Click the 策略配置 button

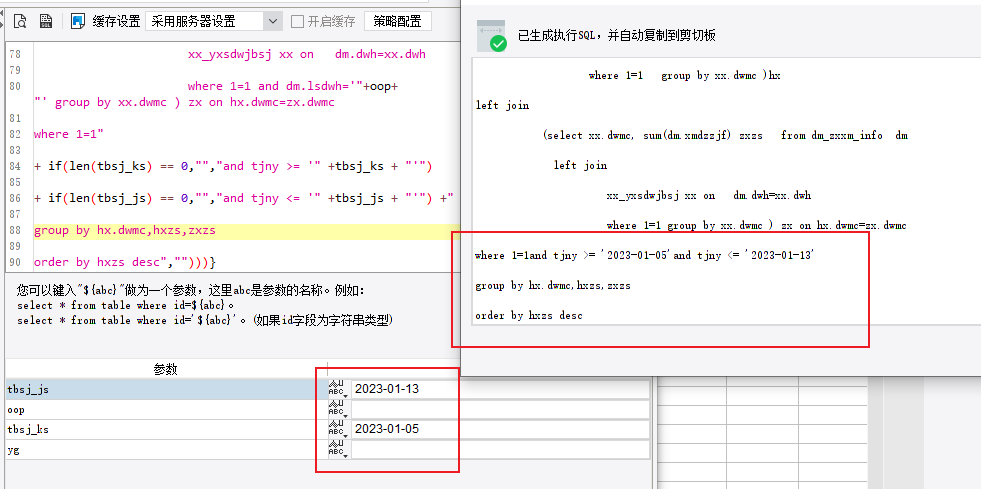pos(398,21)
